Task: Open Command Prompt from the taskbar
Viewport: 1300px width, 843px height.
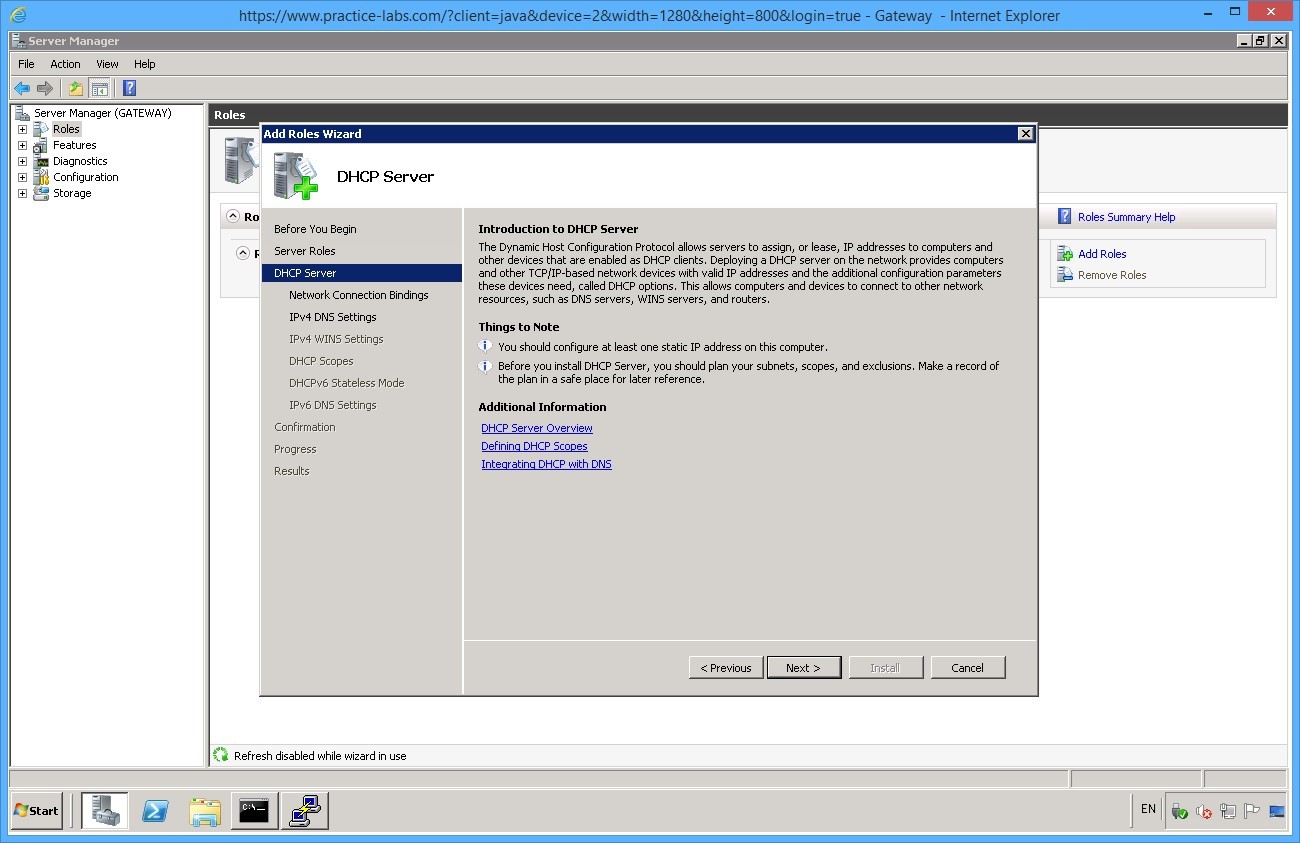Action: point(255,811)
